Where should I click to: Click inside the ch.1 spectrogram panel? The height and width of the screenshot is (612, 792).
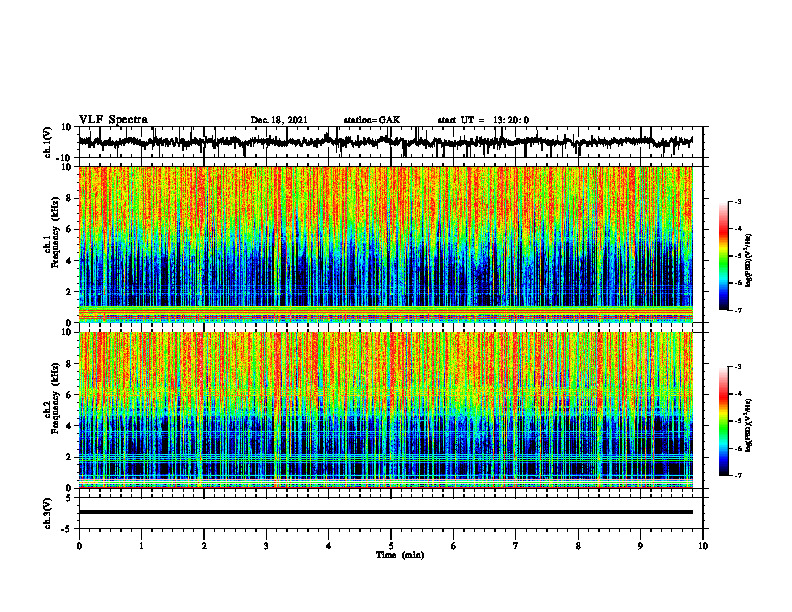[385, 244]
